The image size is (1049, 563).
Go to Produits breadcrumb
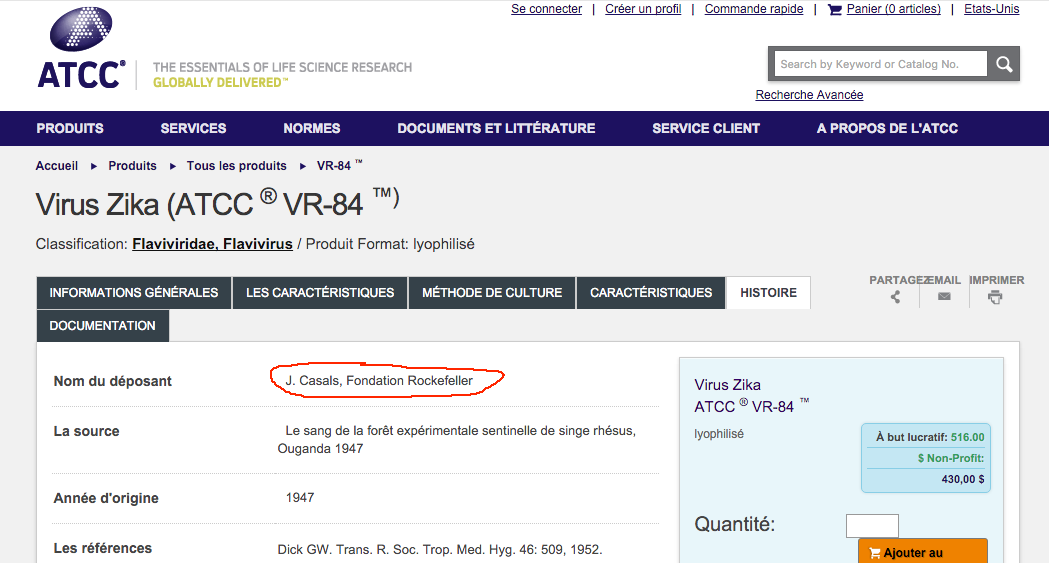[x=132, y=166]
